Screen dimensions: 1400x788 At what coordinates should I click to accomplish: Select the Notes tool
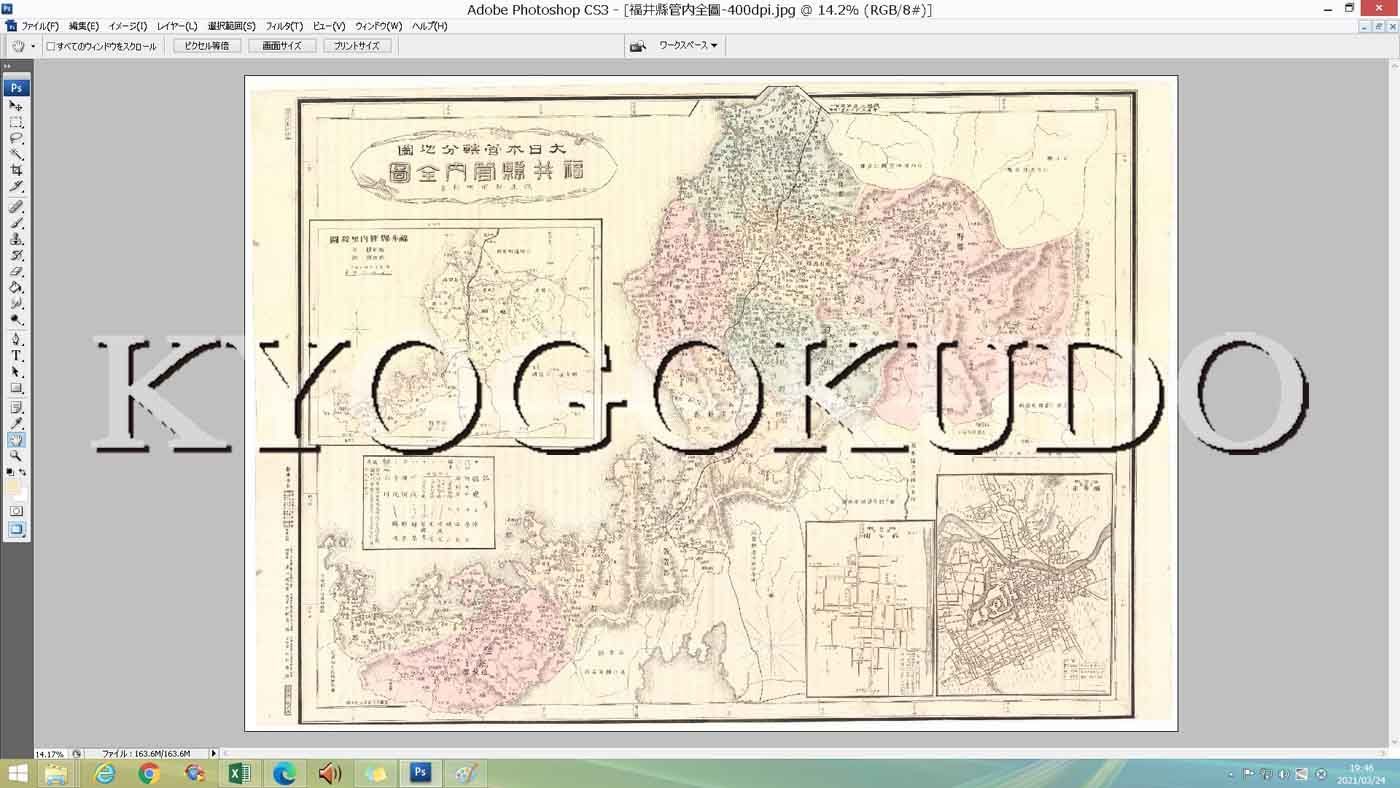point(16,408)
